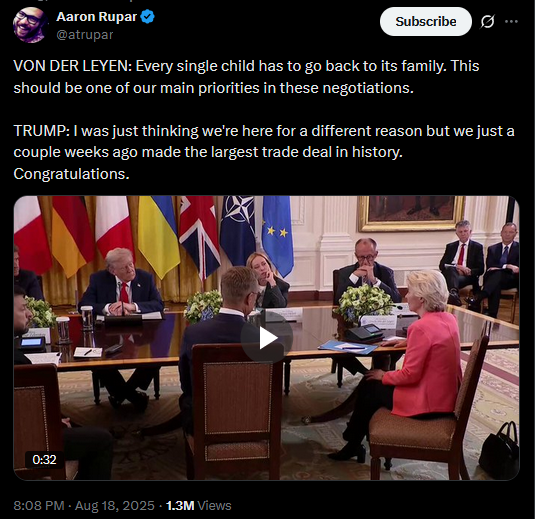Visit the @atrupar handle link
Screen dimensions: 535x519
tap(85, 35)
